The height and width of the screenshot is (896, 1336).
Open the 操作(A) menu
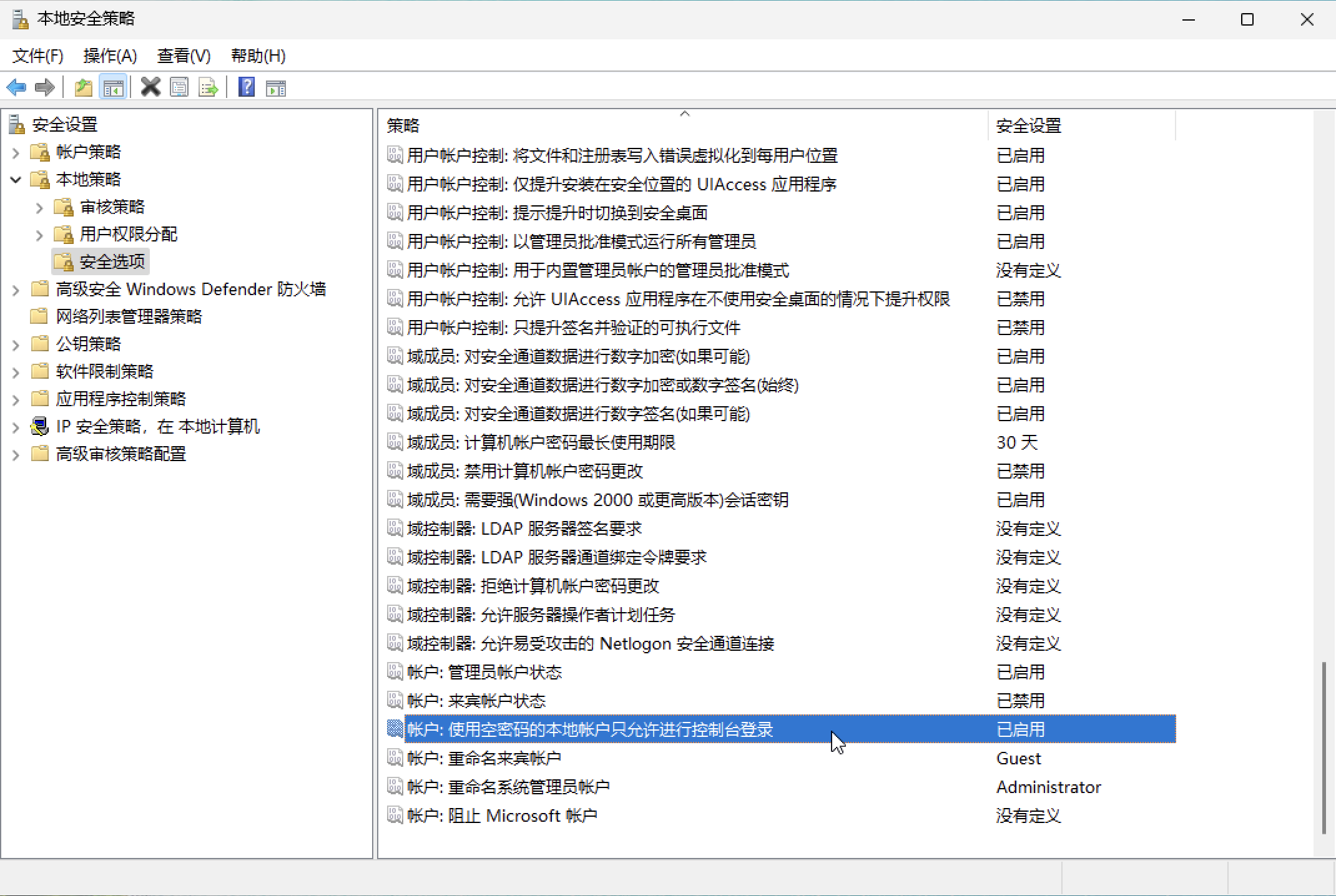pos(110,56)
